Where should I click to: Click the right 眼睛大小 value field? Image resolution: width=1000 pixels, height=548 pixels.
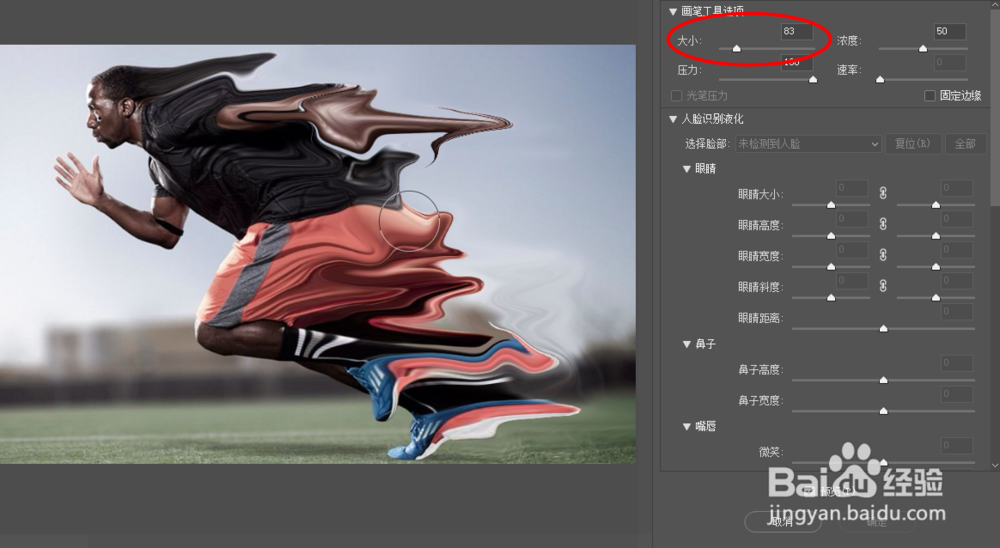click(957, 188)
